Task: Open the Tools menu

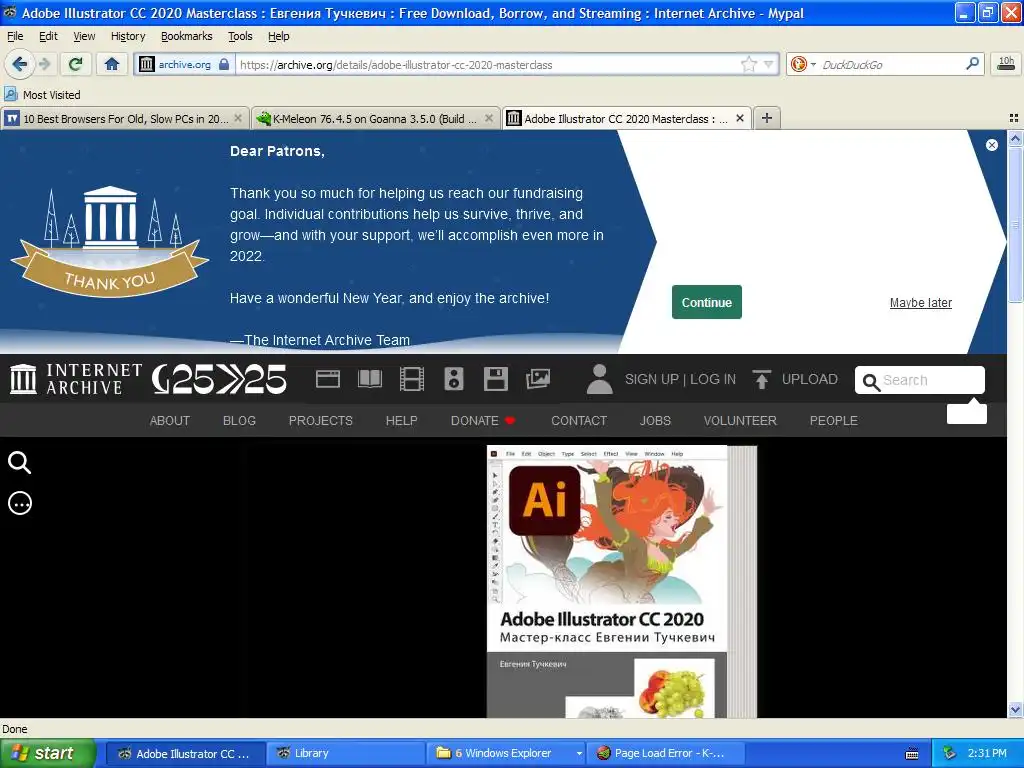Action: (x=240, y=36)
